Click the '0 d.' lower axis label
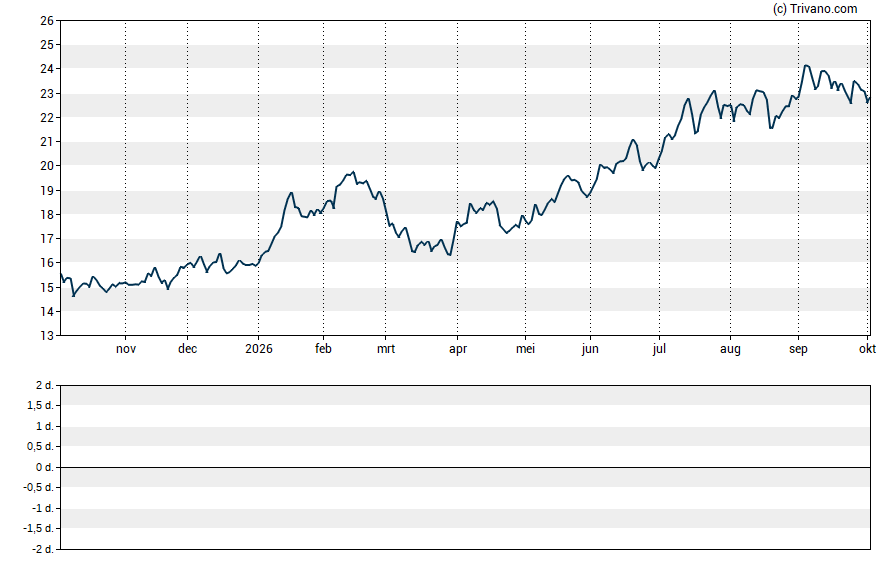The width and height of the screenshot is (888, 565). coord(45,468)
